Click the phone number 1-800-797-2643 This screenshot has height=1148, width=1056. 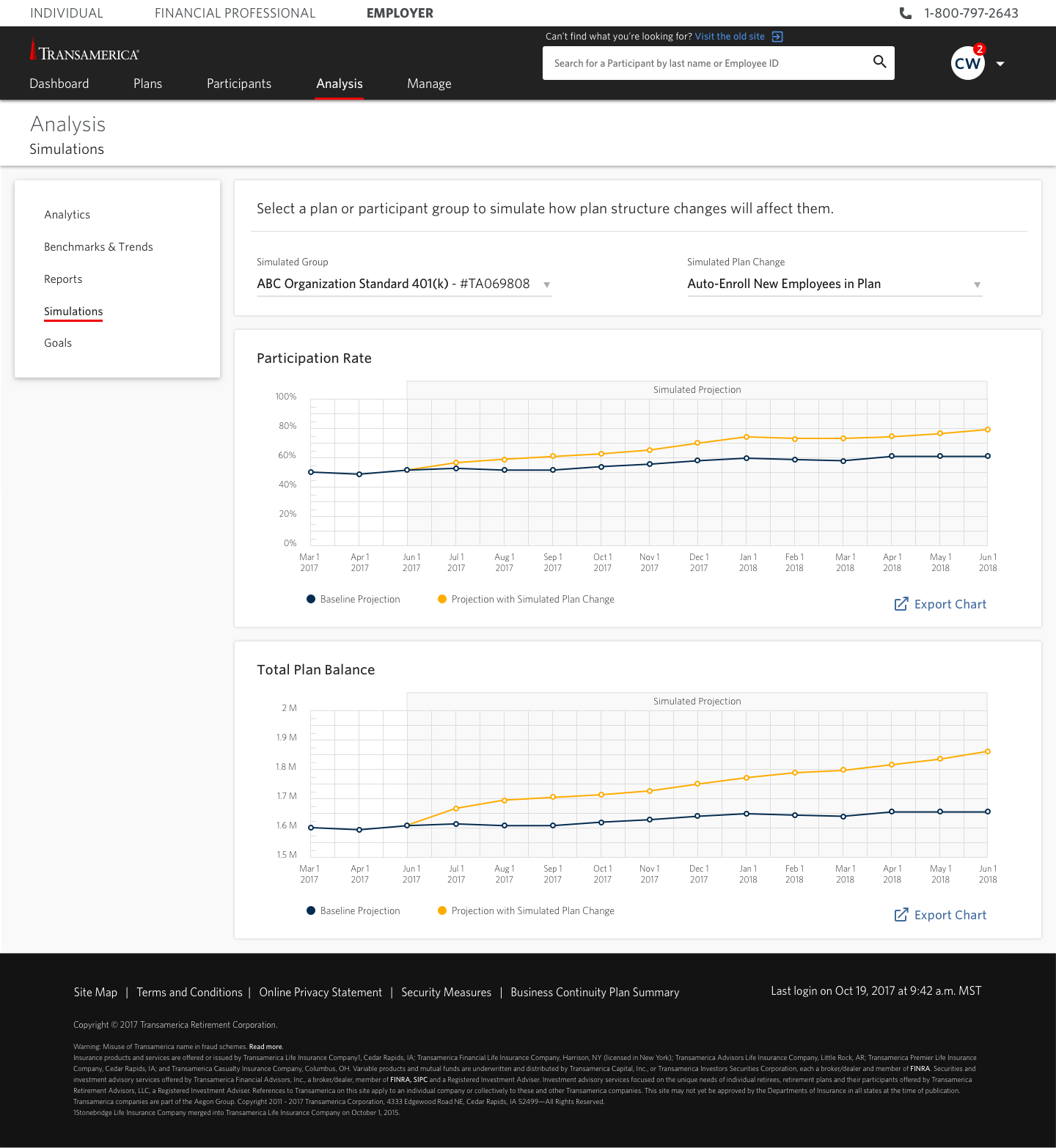pyautogui.click(x=971, y=13)
